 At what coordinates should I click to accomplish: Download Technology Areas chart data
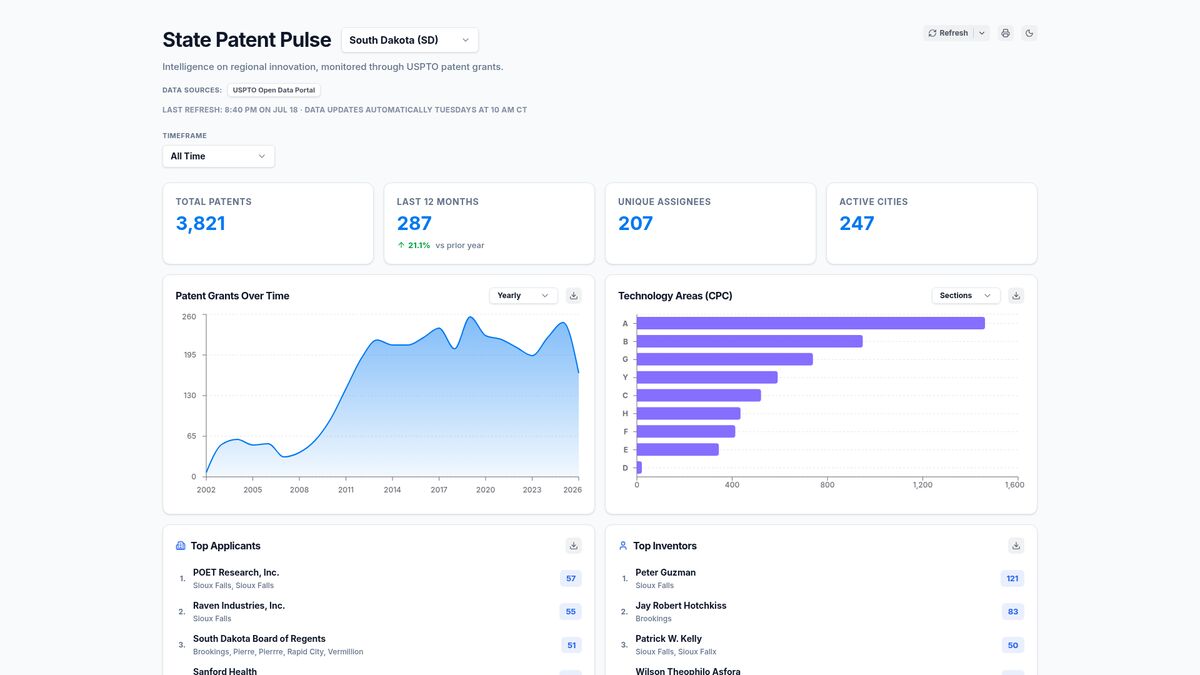[1016, 295]
